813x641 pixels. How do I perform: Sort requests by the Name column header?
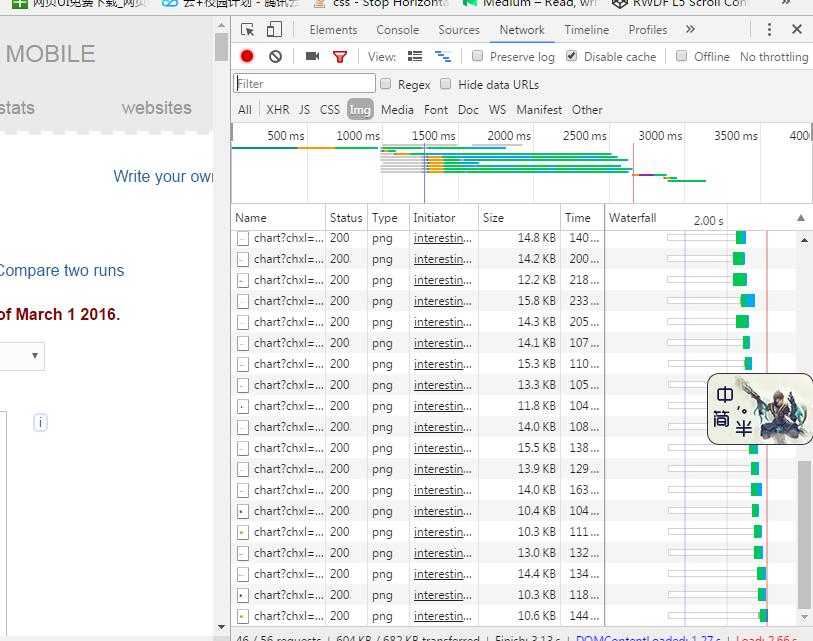point(278,218)
